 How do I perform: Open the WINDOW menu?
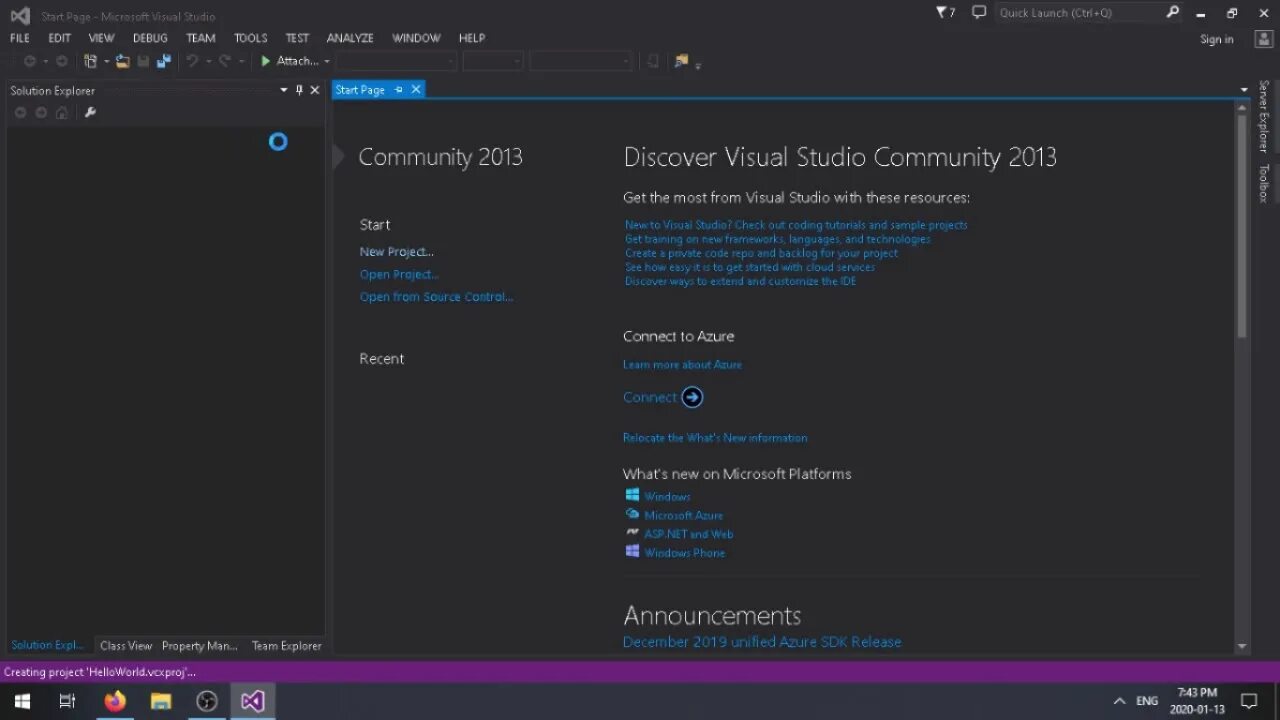click(416, 38)
